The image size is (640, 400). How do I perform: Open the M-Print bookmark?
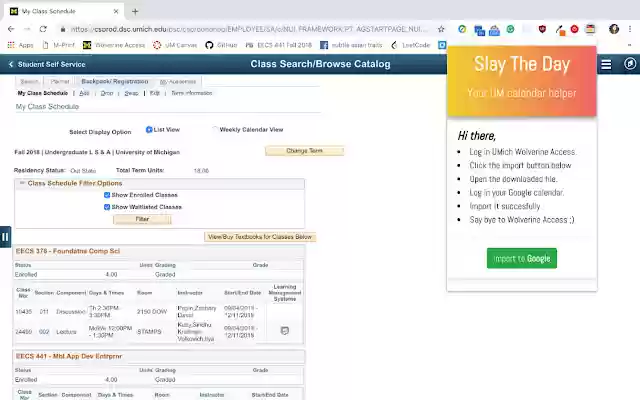coord(59,45)
